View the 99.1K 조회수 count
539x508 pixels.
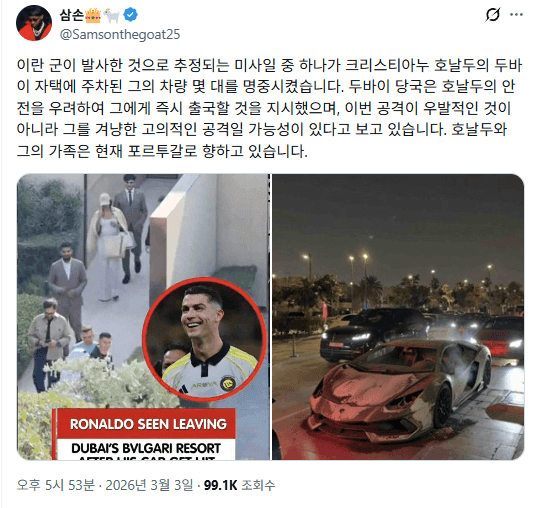[240, 485]
